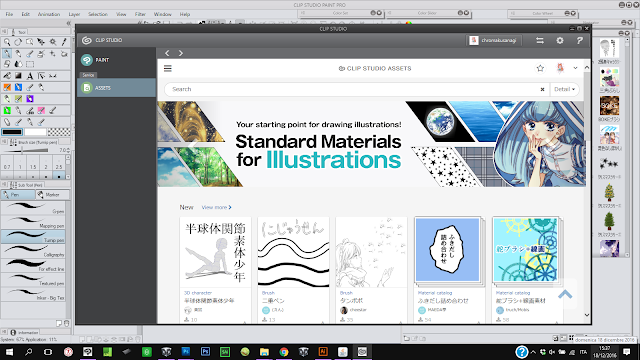
Task: Open the teal gear brush catalog thumbnail
Action: point(526,250)
